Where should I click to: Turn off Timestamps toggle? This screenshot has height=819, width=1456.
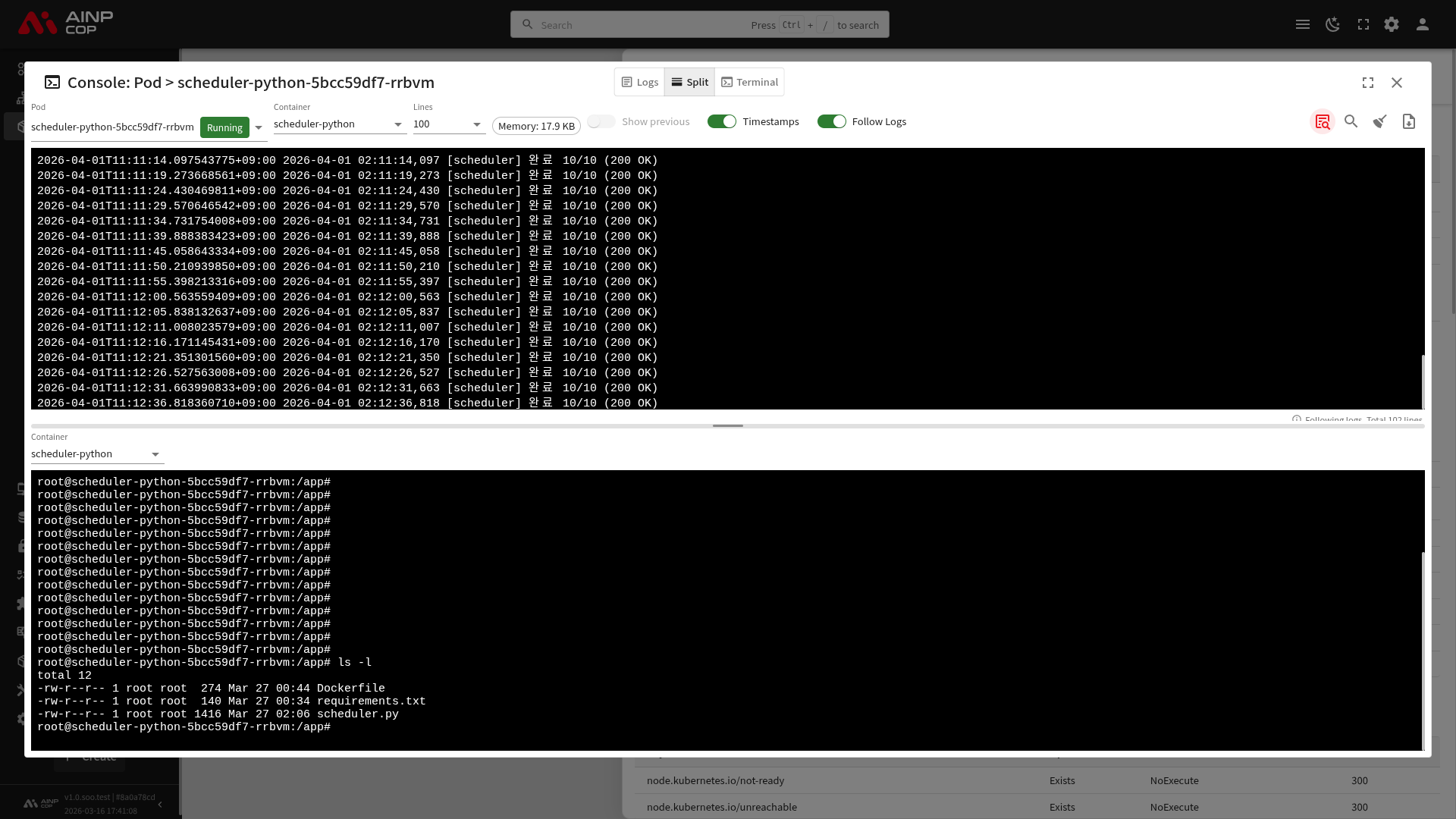(721, 122)
